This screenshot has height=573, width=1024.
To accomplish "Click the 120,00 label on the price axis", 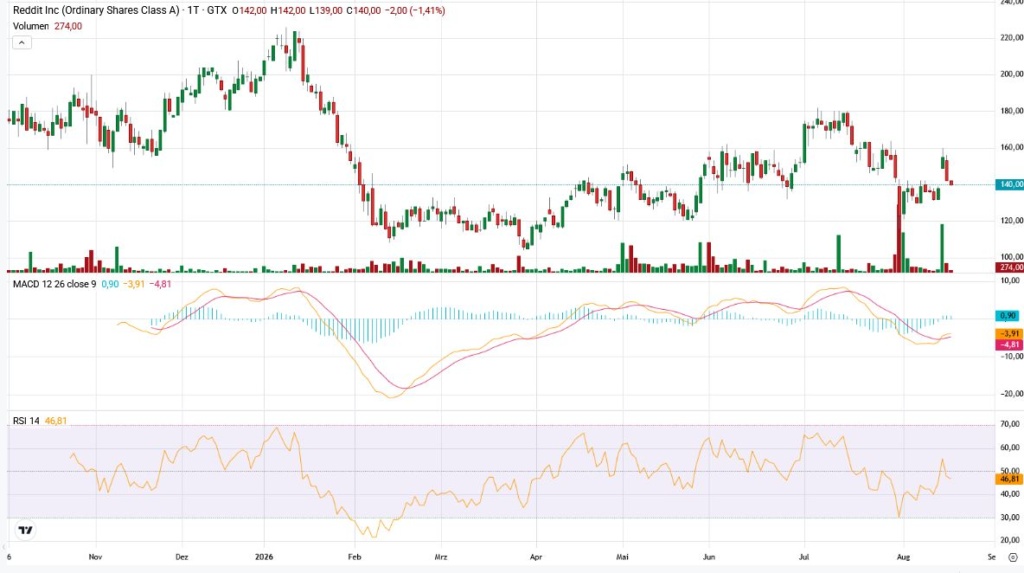I will pos(1011,221).
